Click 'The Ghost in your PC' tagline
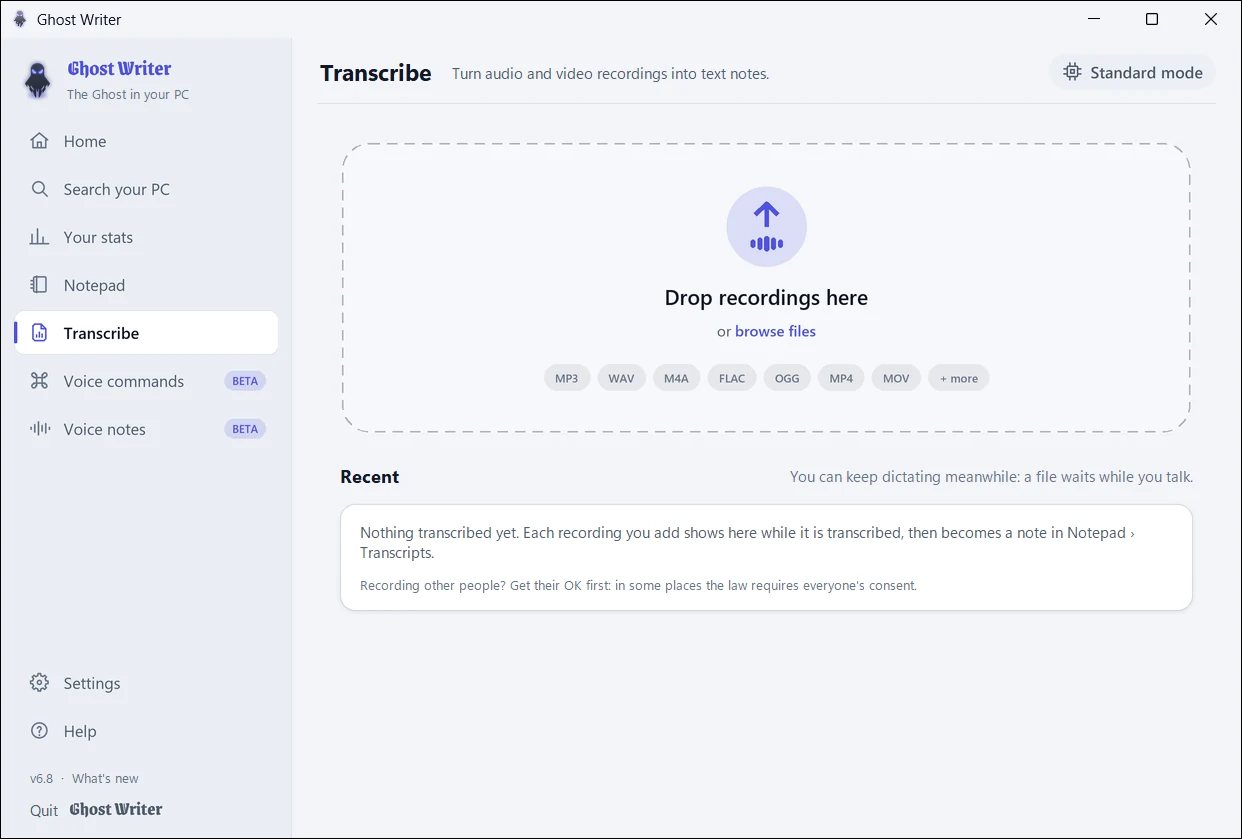Viewport: 1242px width, 839px height. click(128, 95)
